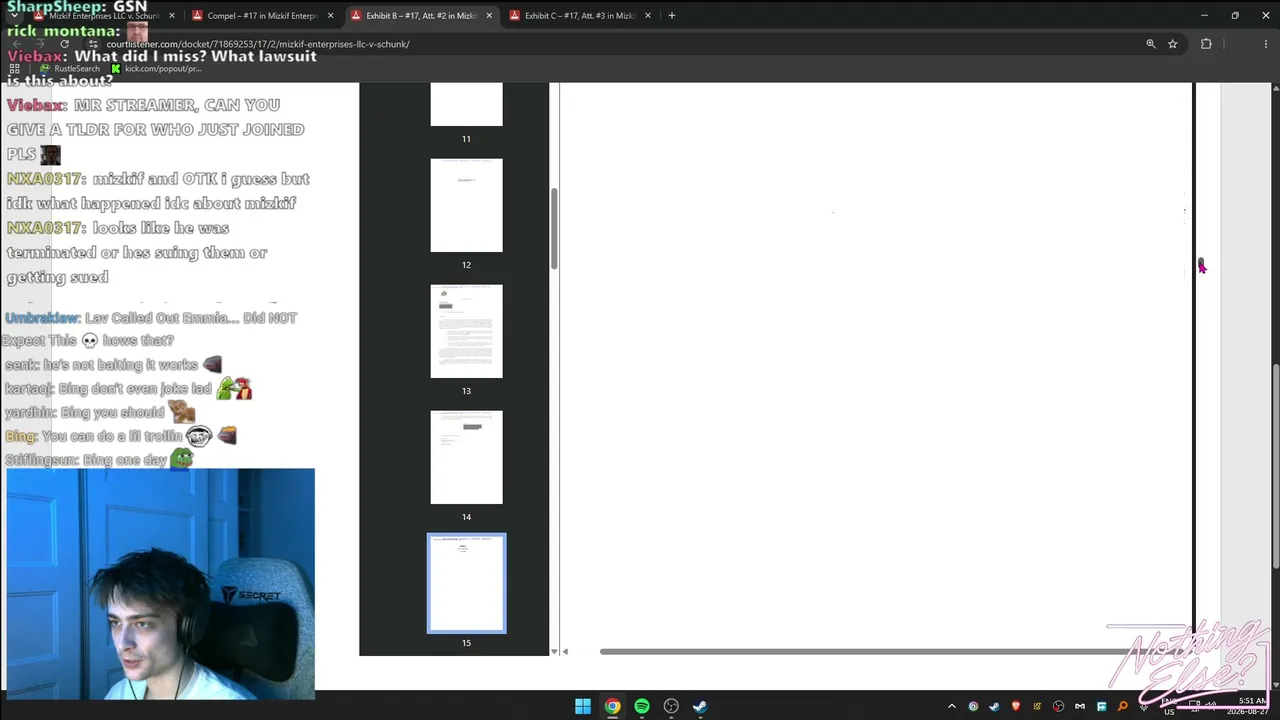Open Chrome from the taskbar

click(x=612, y=706)
